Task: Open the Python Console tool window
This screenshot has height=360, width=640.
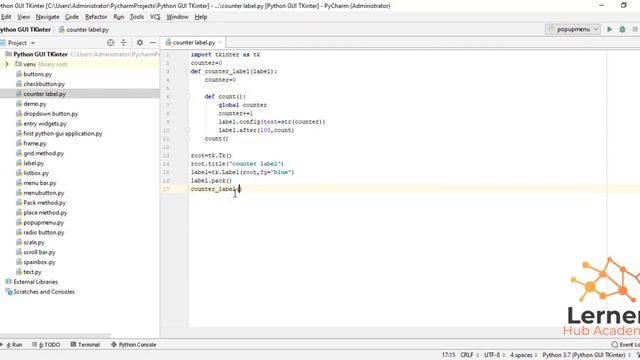Action: [x=133, y=345]
